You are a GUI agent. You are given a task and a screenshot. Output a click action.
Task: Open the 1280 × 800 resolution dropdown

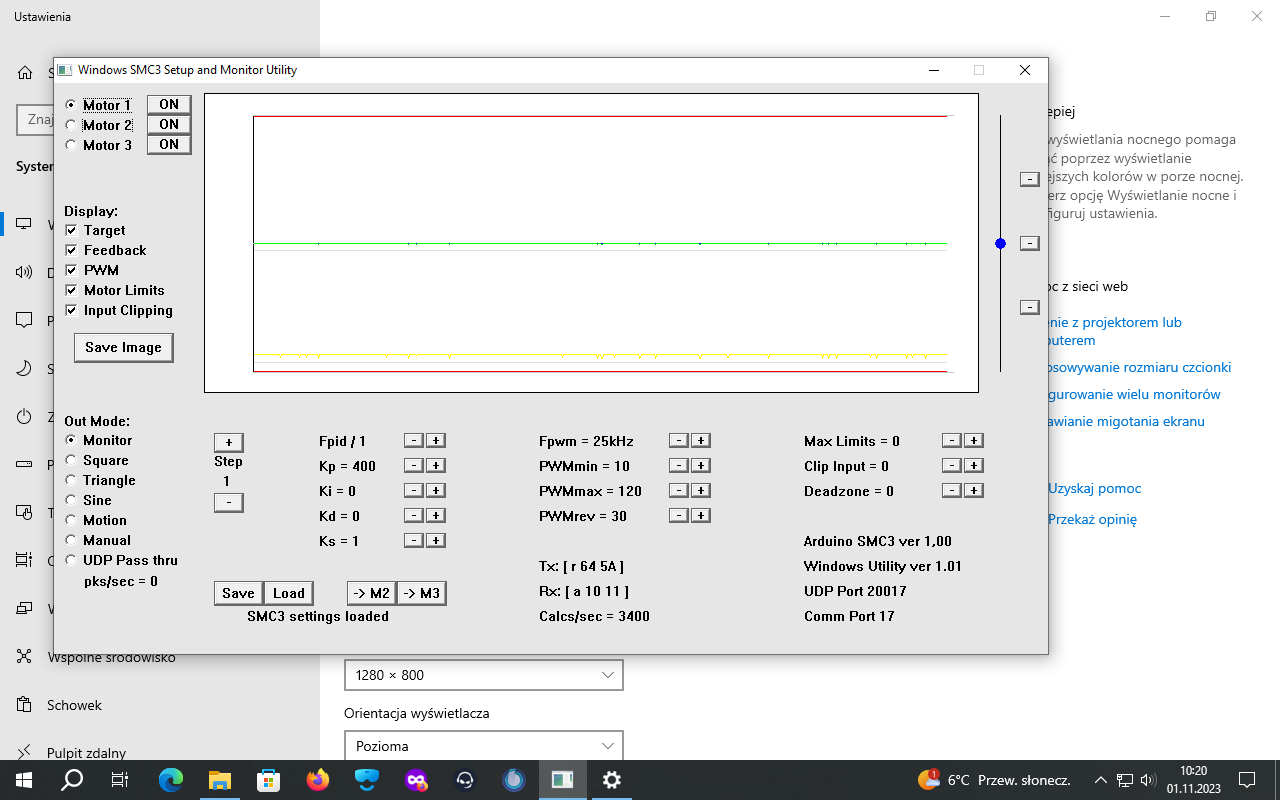click(483, 675)
